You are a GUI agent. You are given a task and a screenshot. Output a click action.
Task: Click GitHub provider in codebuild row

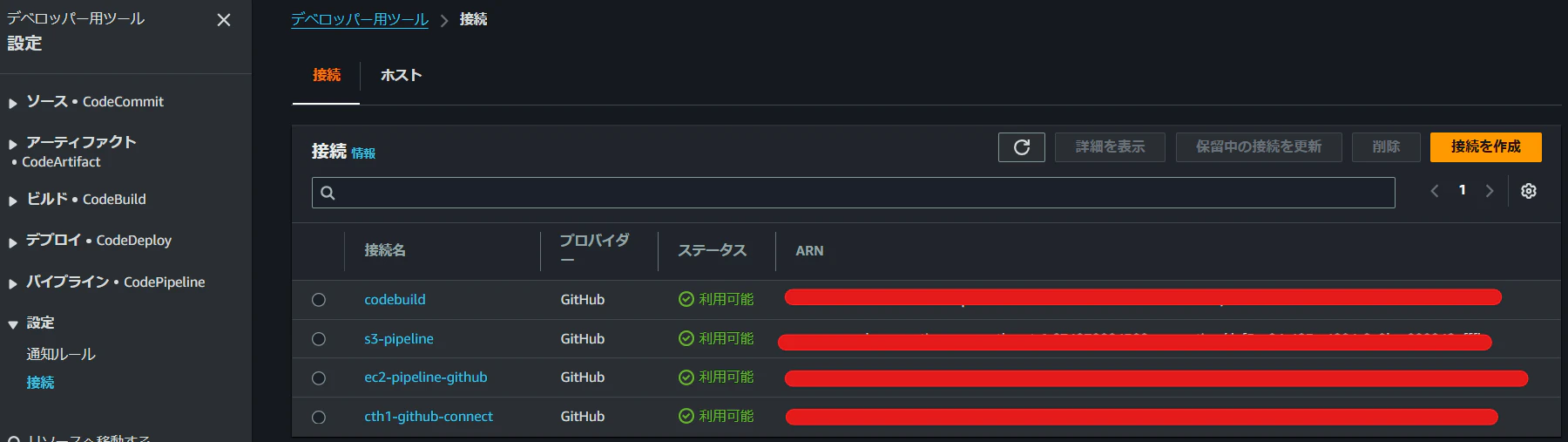point(583,299)
